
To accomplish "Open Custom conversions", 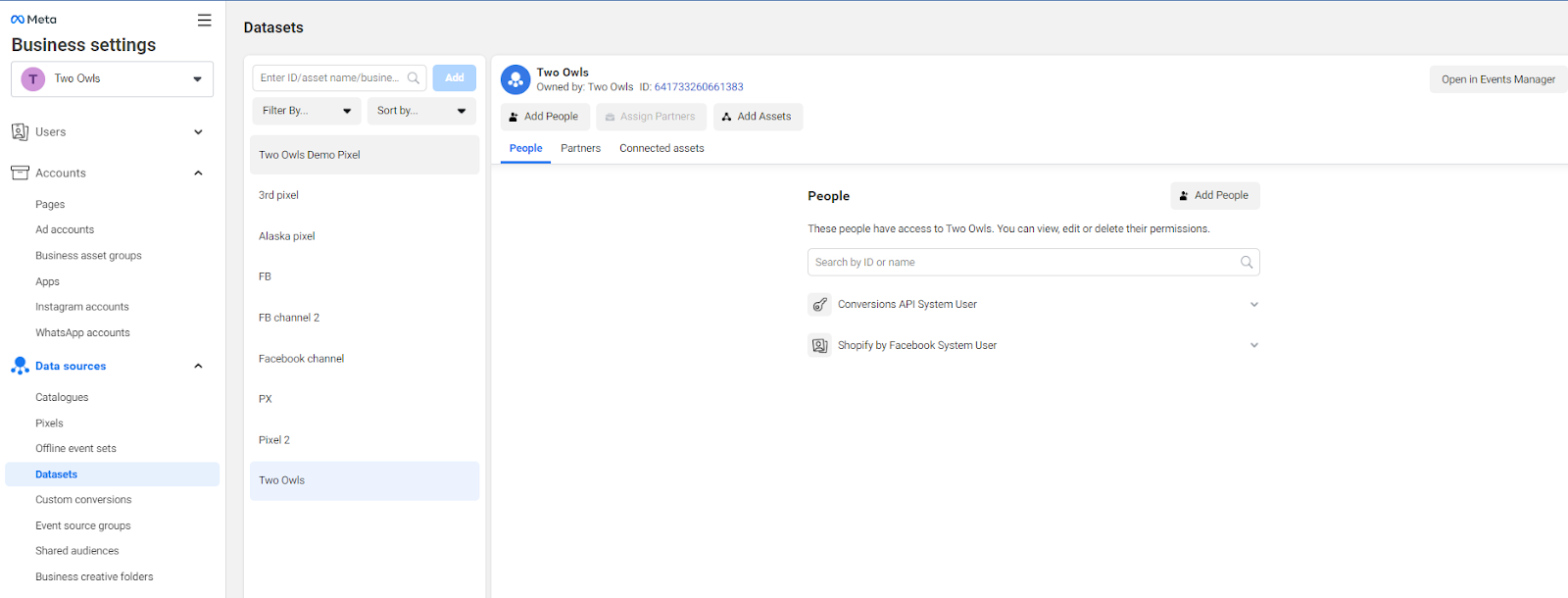I will click(83, 500).
